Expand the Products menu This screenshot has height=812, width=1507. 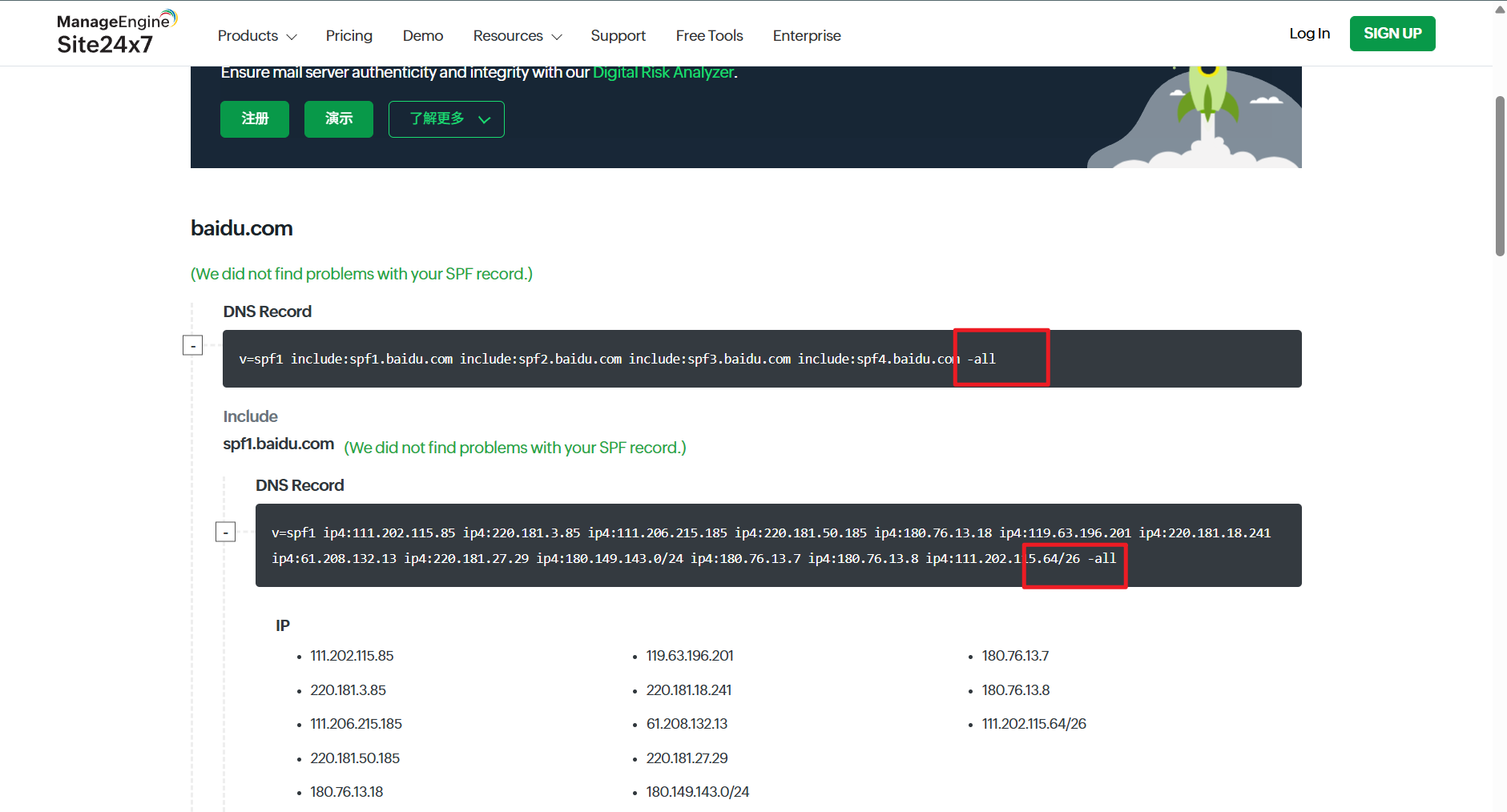pyautogui.click(x=257, y=36)
